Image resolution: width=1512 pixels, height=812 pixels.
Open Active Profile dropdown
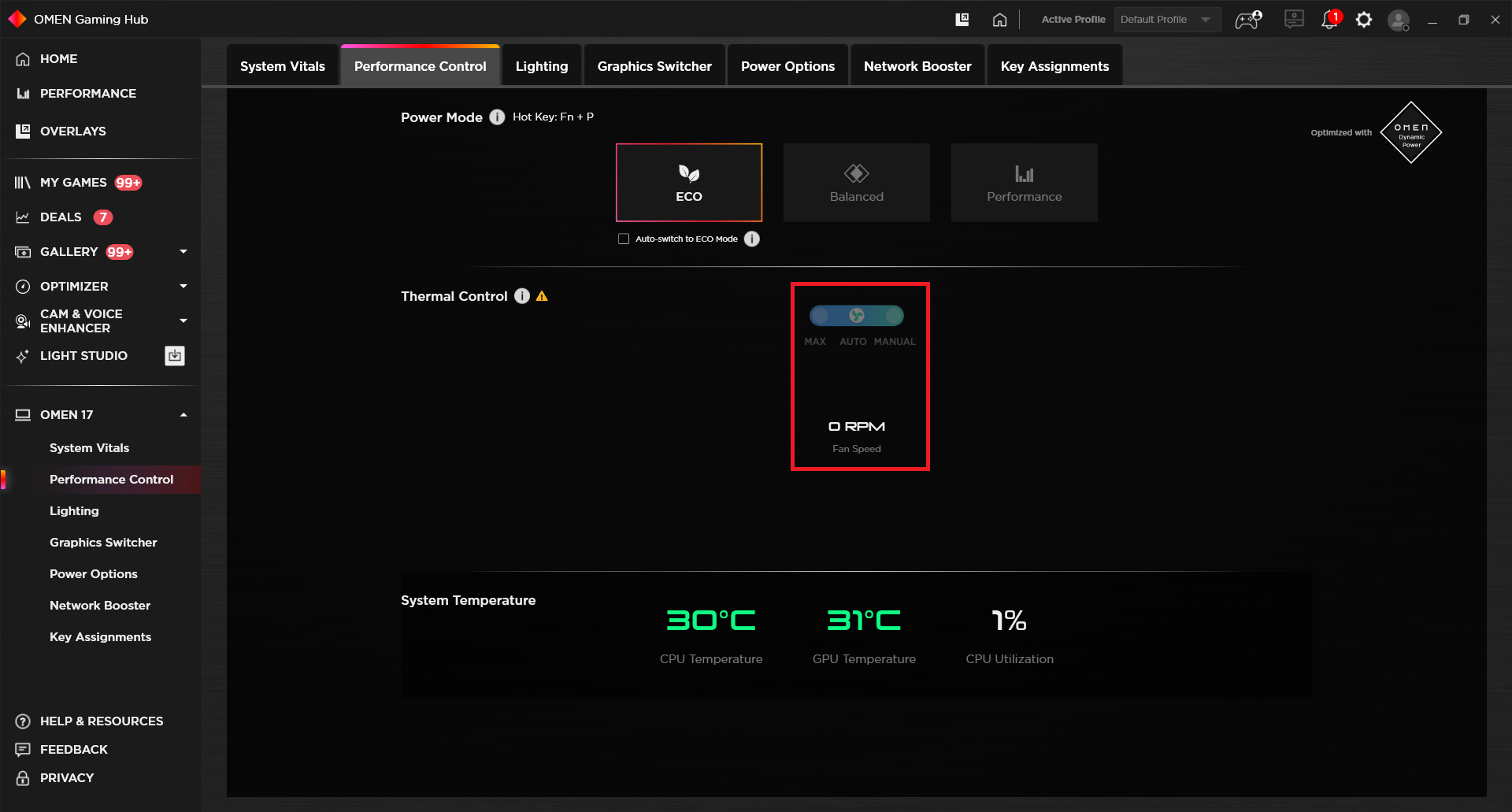point(1167,20)
